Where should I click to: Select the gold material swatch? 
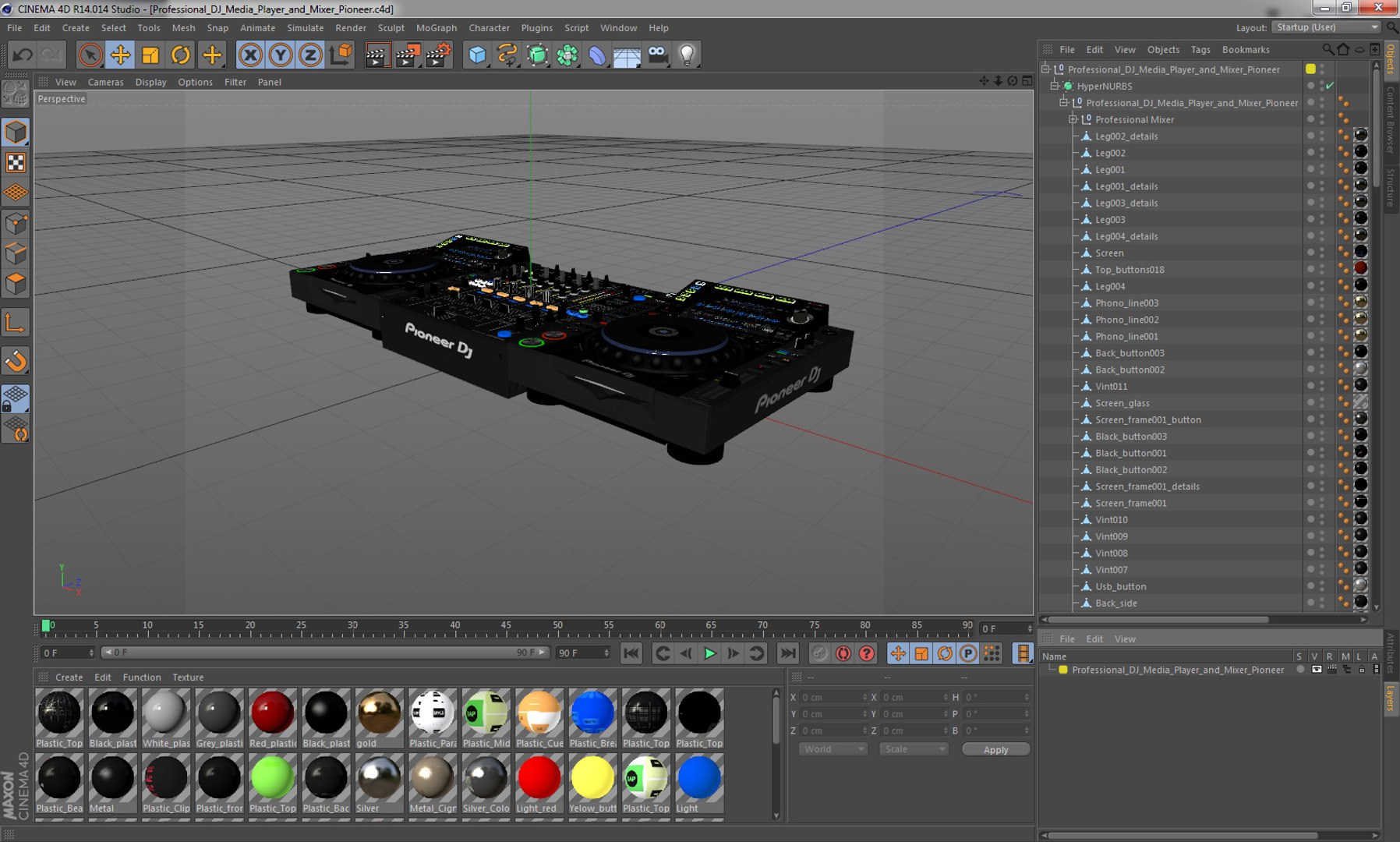tap(380, 718)
